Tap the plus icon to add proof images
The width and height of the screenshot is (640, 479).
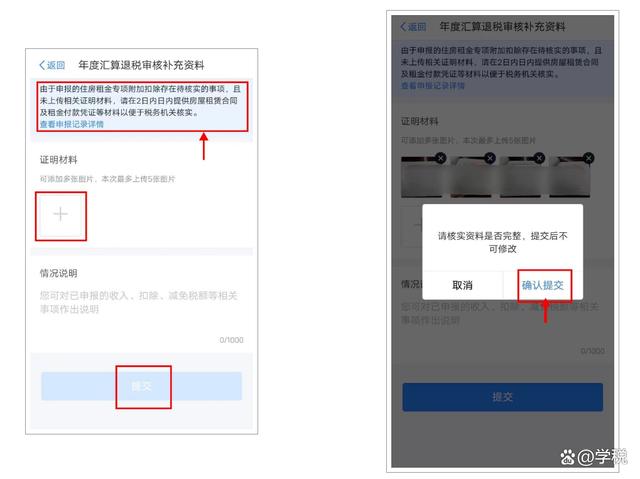pos(61,214)
